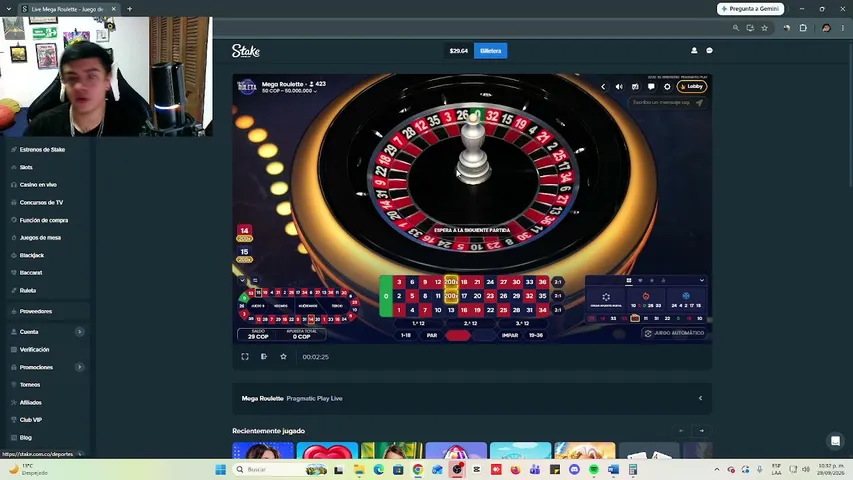Open the game settings gear
Image resolution: width=853 pixels, height=480 pixels.
click(x=667, y=87)
